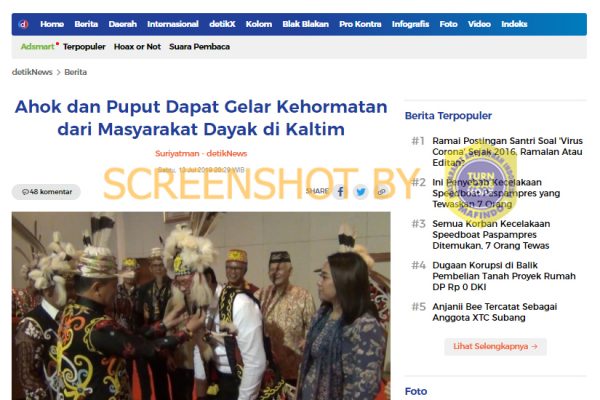Go to the Internasional menu section
This screenshot has width=600, height=400.
pyautogui.click(x=173, y=24)
